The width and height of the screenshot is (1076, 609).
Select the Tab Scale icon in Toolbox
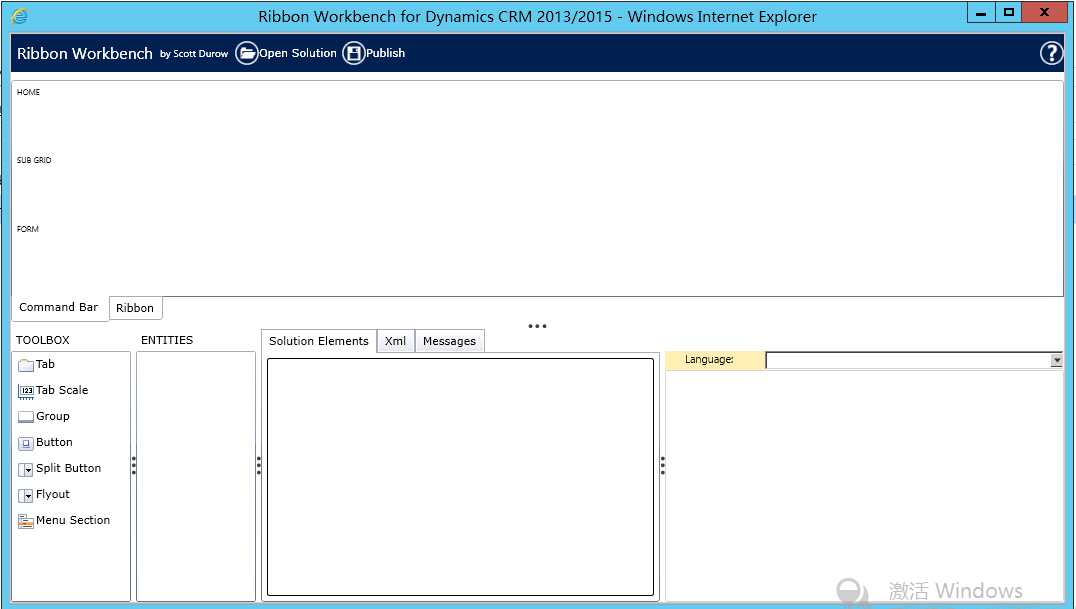(x=25, y=391)
